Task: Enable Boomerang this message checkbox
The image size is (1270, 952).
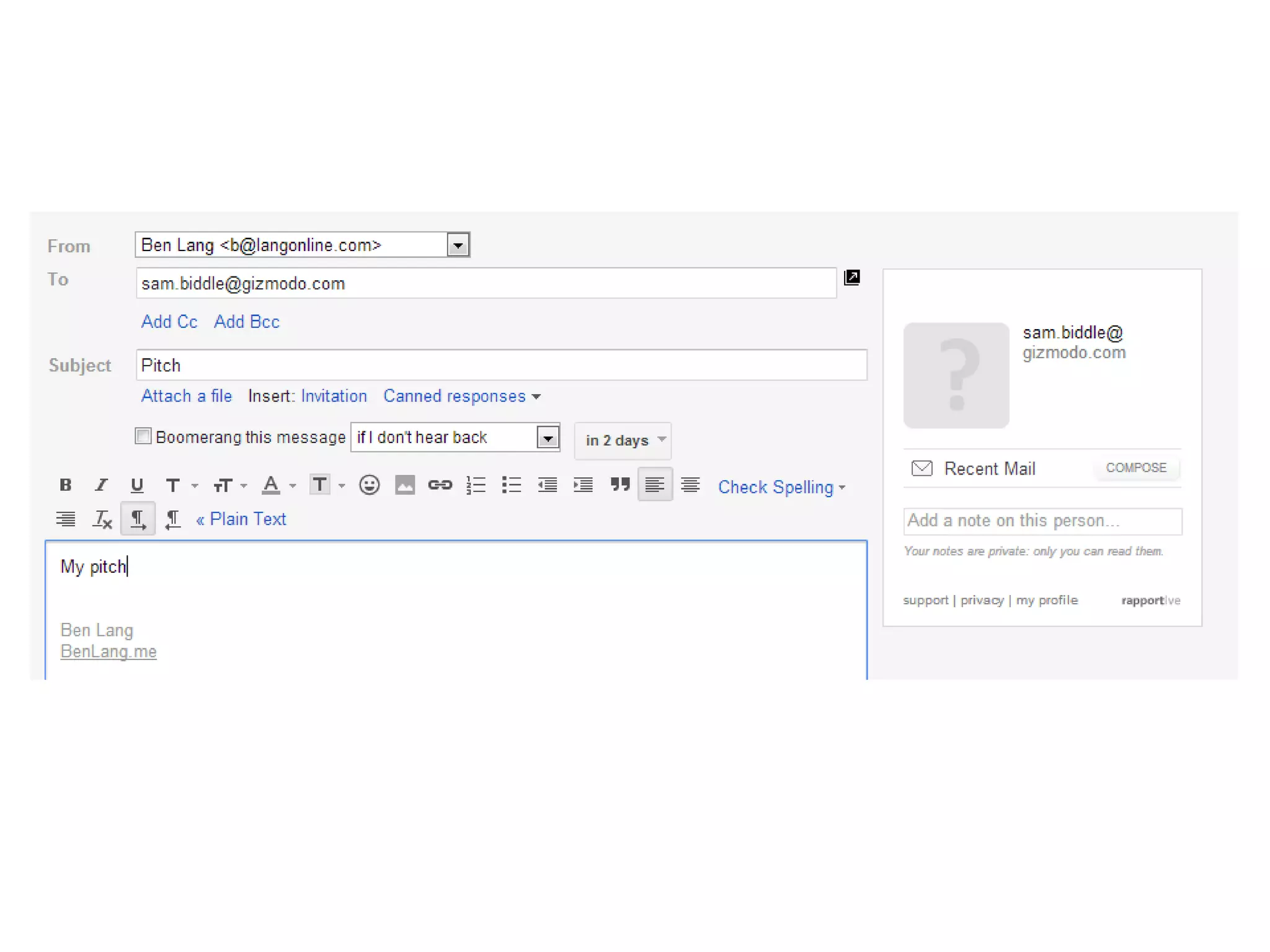Action: click(x=143, y=436)
